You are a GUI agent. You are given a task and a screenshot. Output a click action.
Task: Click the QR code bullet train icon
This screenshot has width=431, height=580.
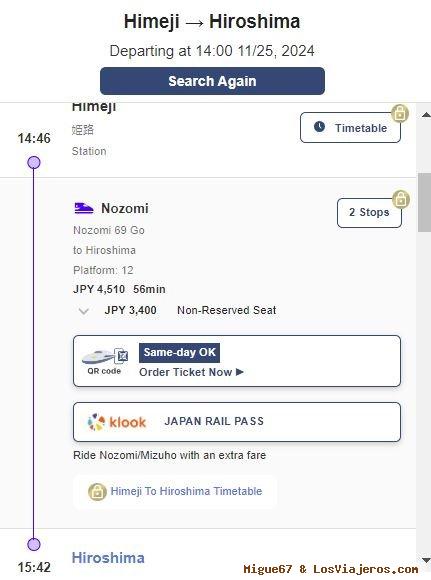pos(105,357)
